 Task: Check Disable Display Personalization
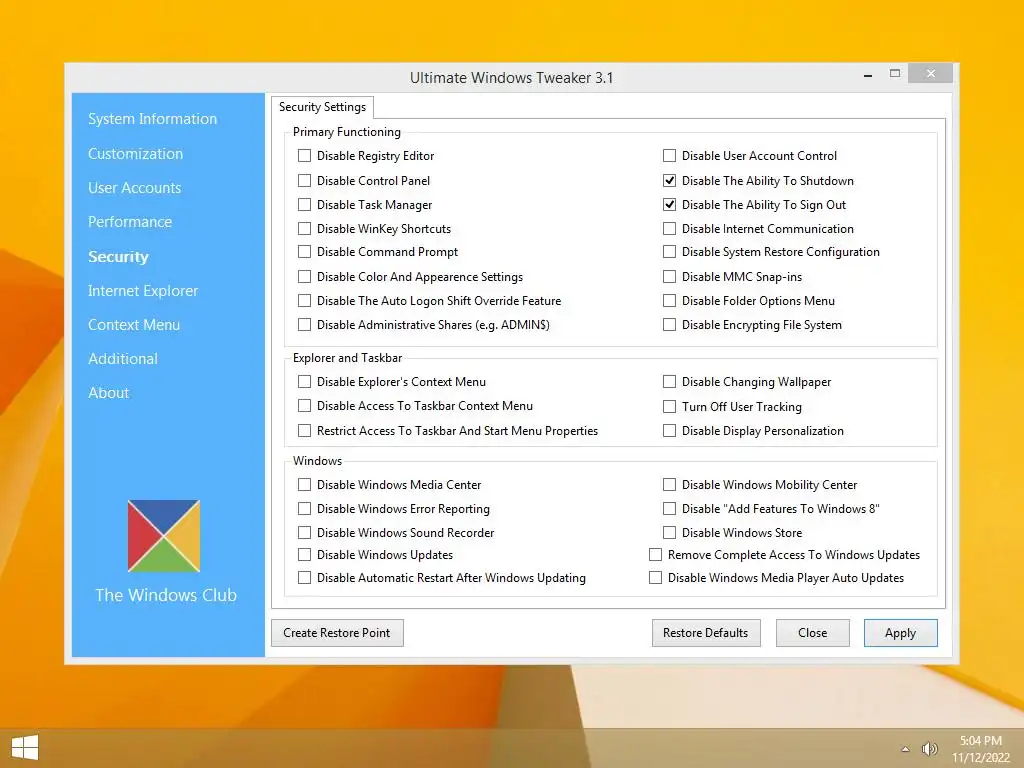click(669, 430)
